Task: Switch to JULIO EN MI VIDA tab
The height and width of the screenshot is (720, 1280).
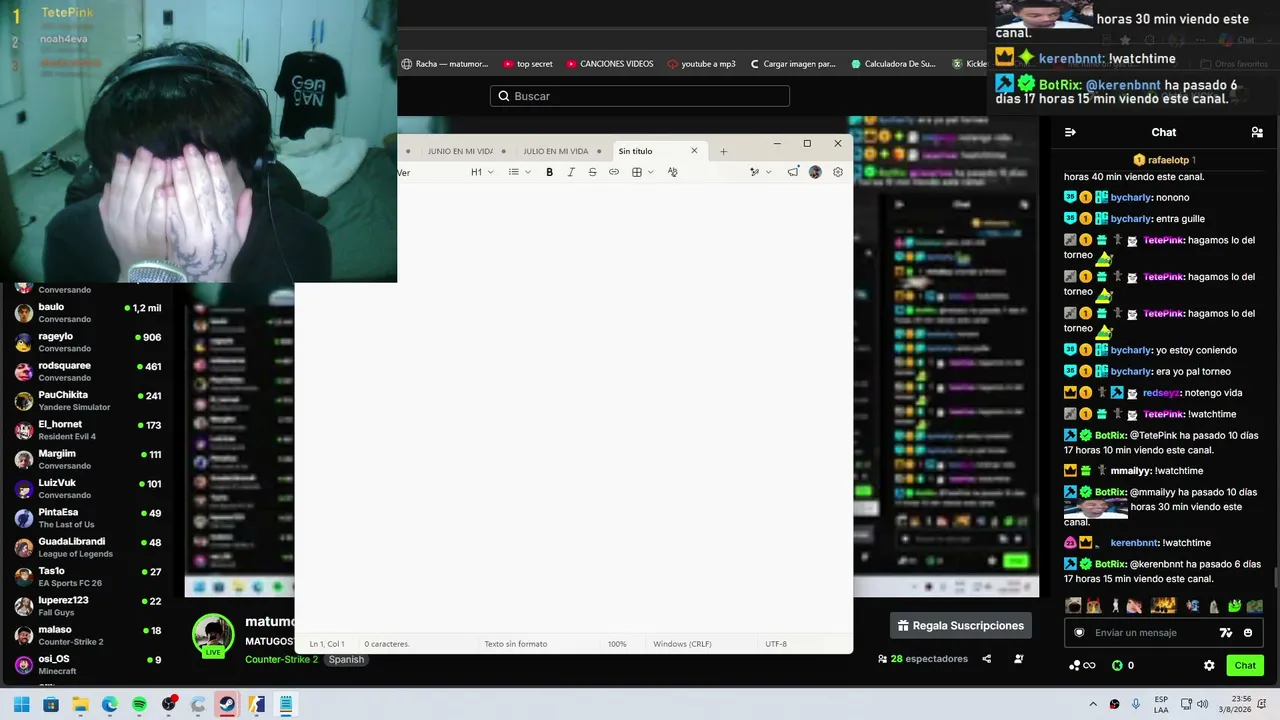Action: pos(555,151)
